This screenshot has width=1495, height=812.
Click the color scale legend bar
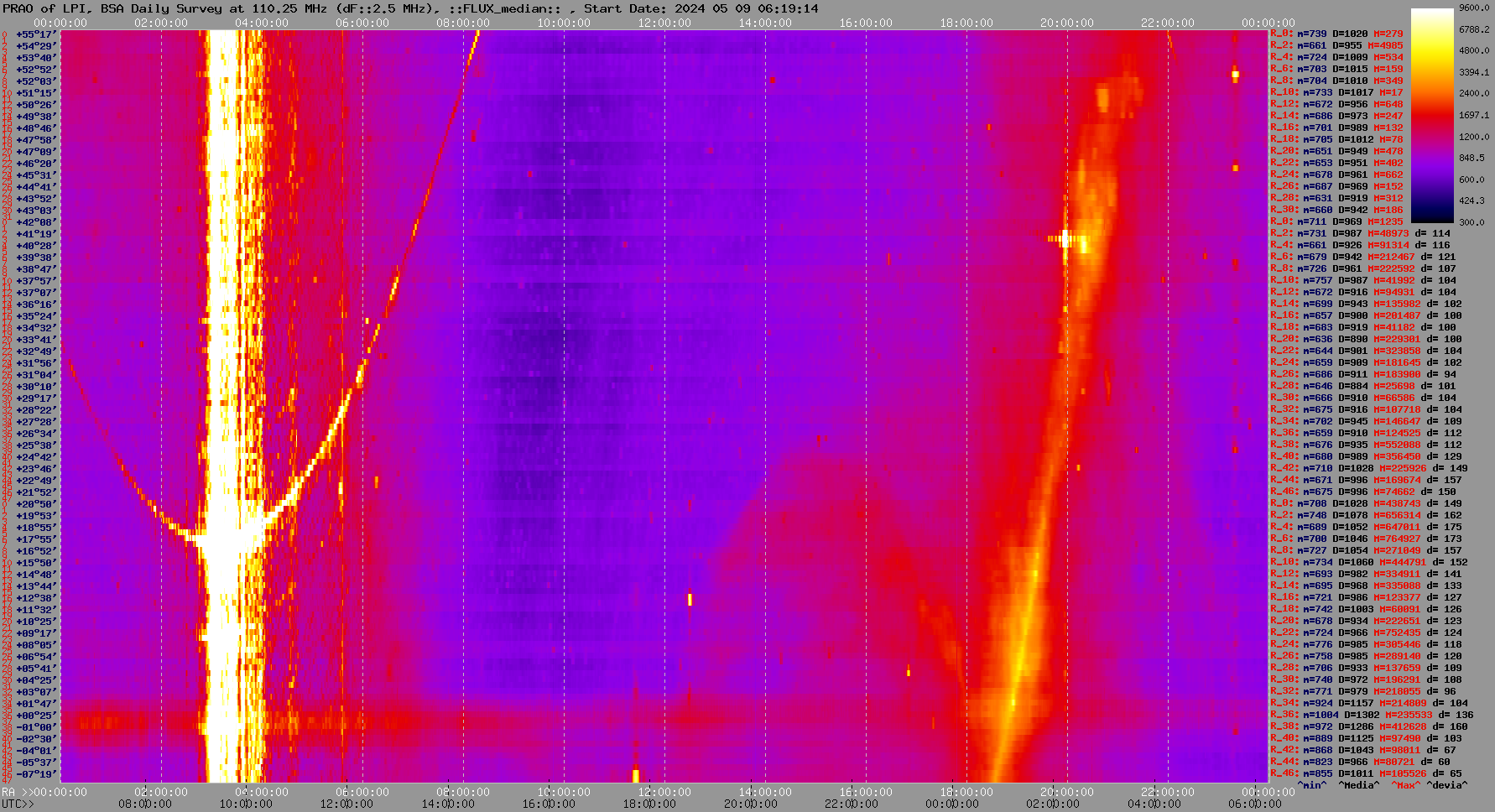pos(1432,115)
